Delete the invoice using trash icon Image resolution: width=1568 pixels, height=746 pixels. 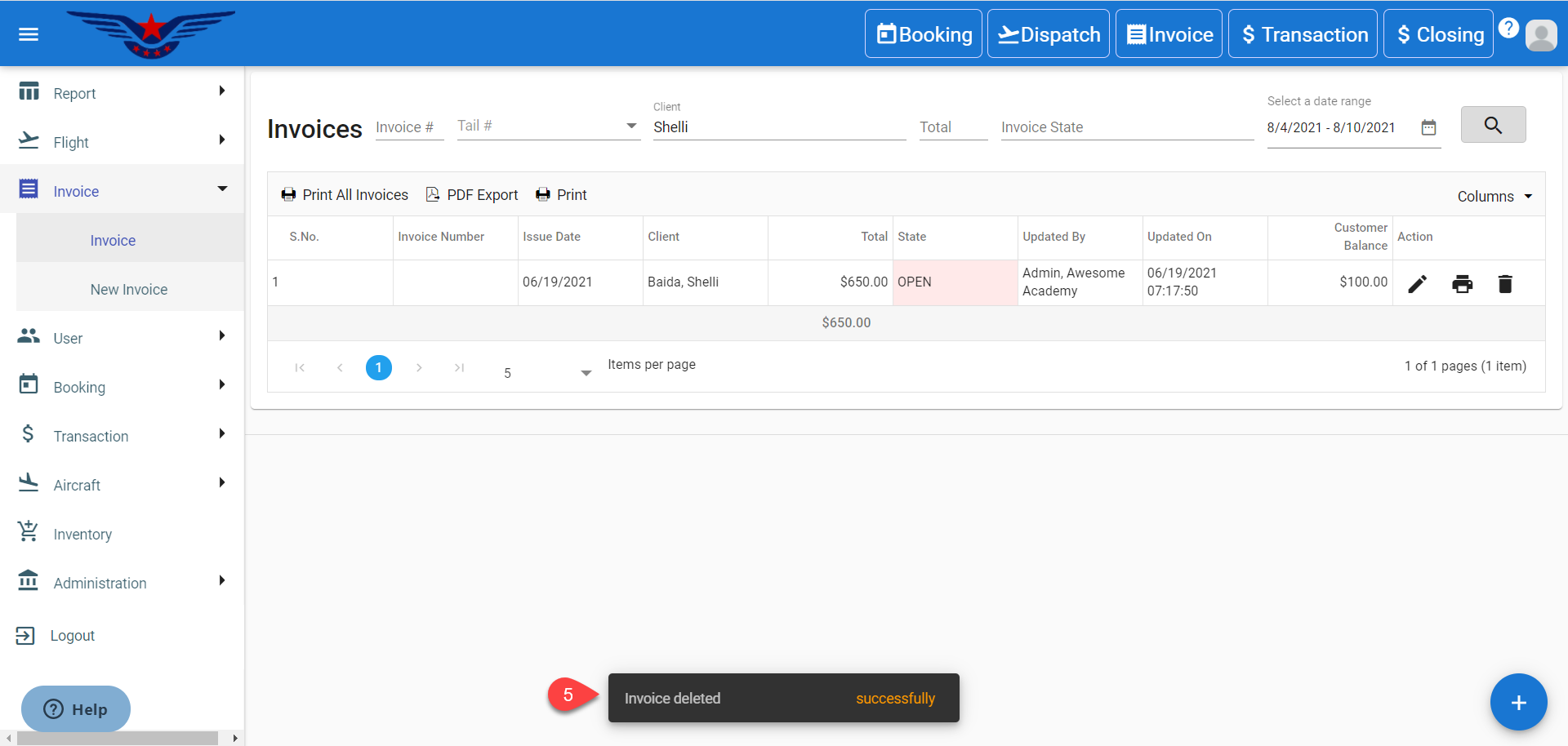coord(1505,284)
